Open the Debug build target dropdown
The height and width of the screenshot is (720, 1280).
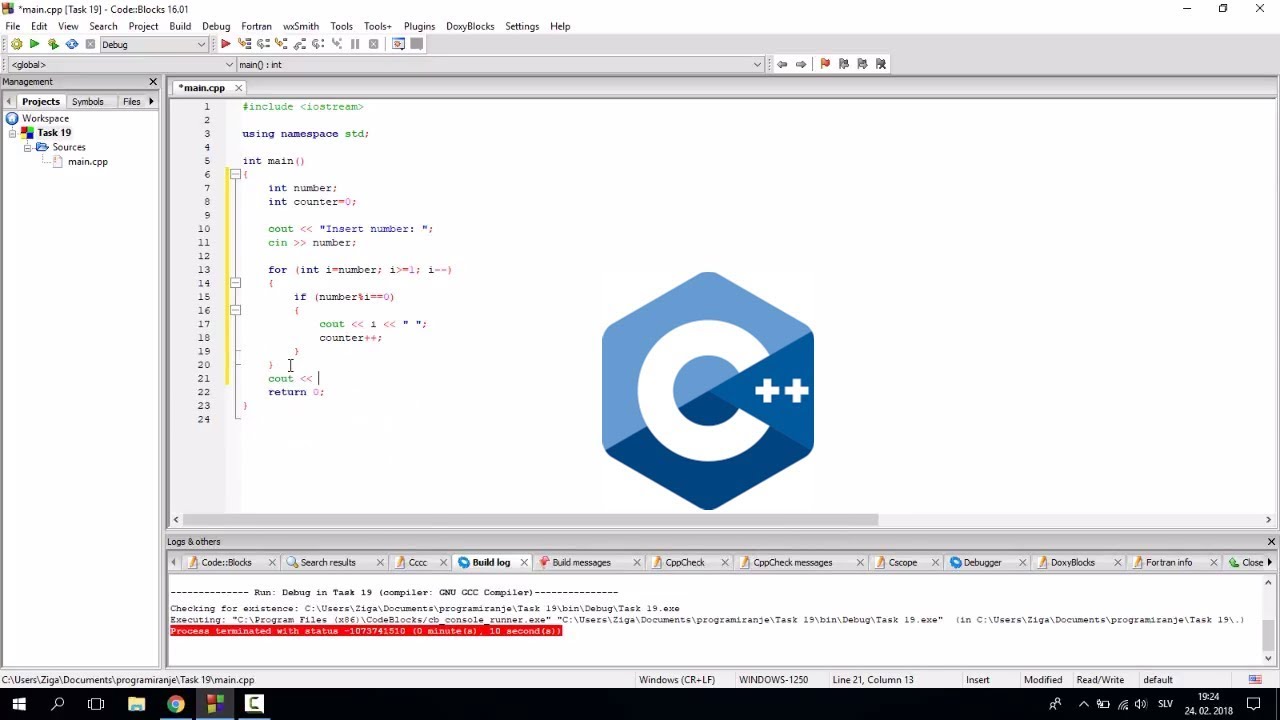pyautogui.click(x=153, y=44)
